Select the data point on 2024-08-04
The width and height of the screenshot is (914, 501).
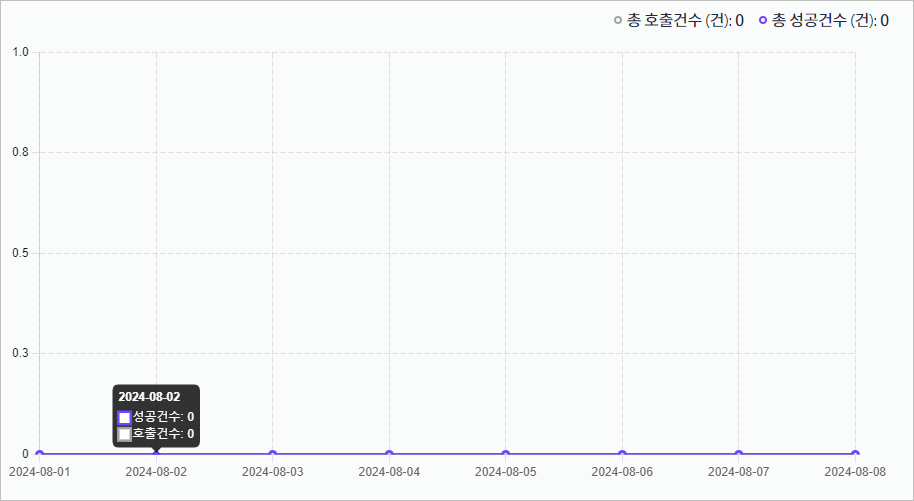(389, 454)
